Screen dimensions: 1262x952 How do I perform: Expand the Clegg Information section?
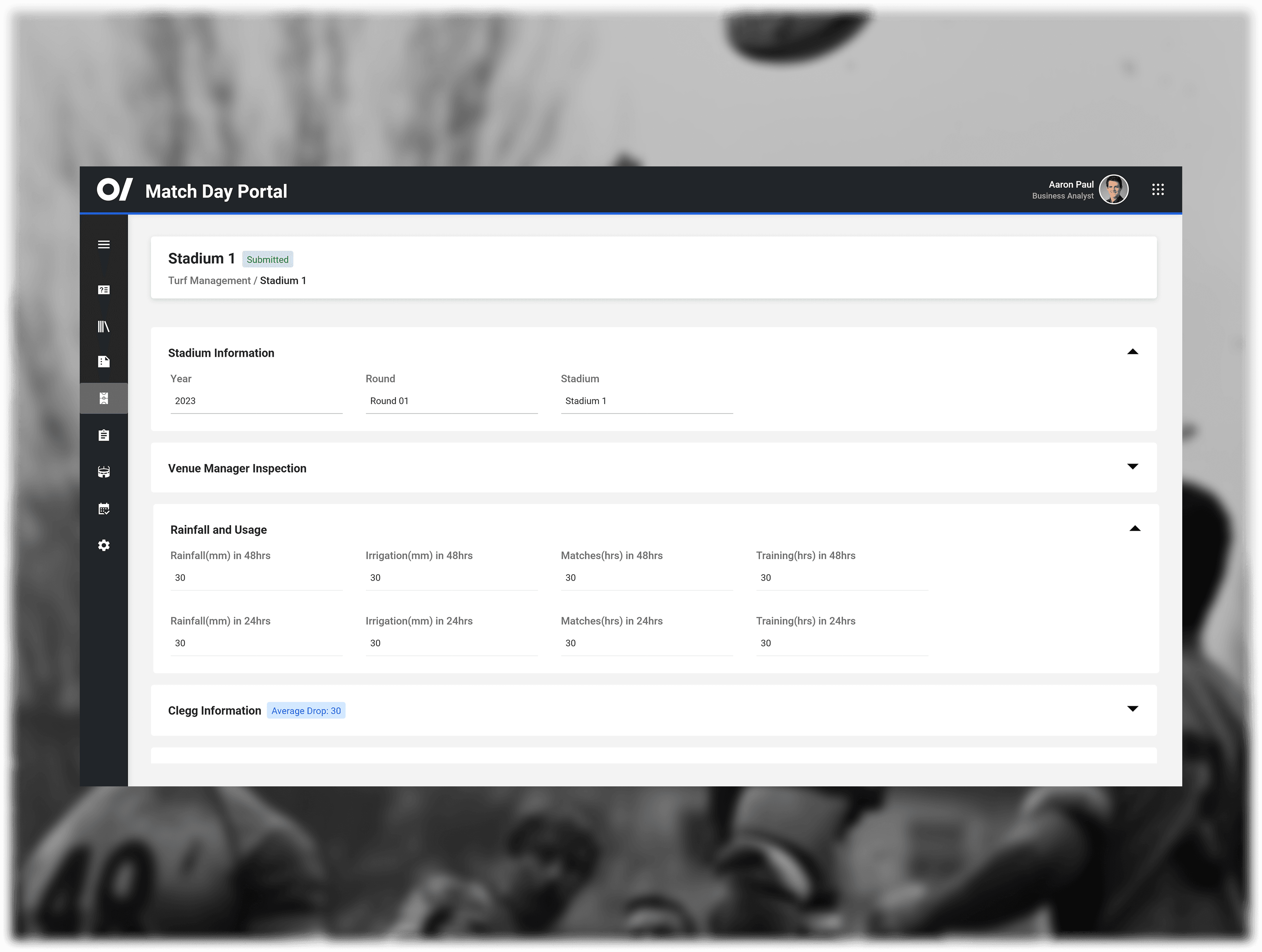(x=1132, y=709)
